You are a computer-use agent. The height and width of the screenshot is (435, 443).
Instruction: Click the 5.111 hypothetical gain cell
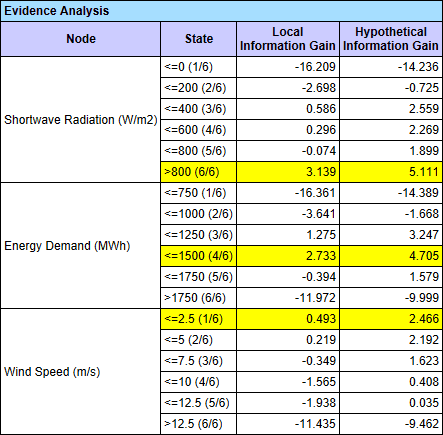(391, 172)
